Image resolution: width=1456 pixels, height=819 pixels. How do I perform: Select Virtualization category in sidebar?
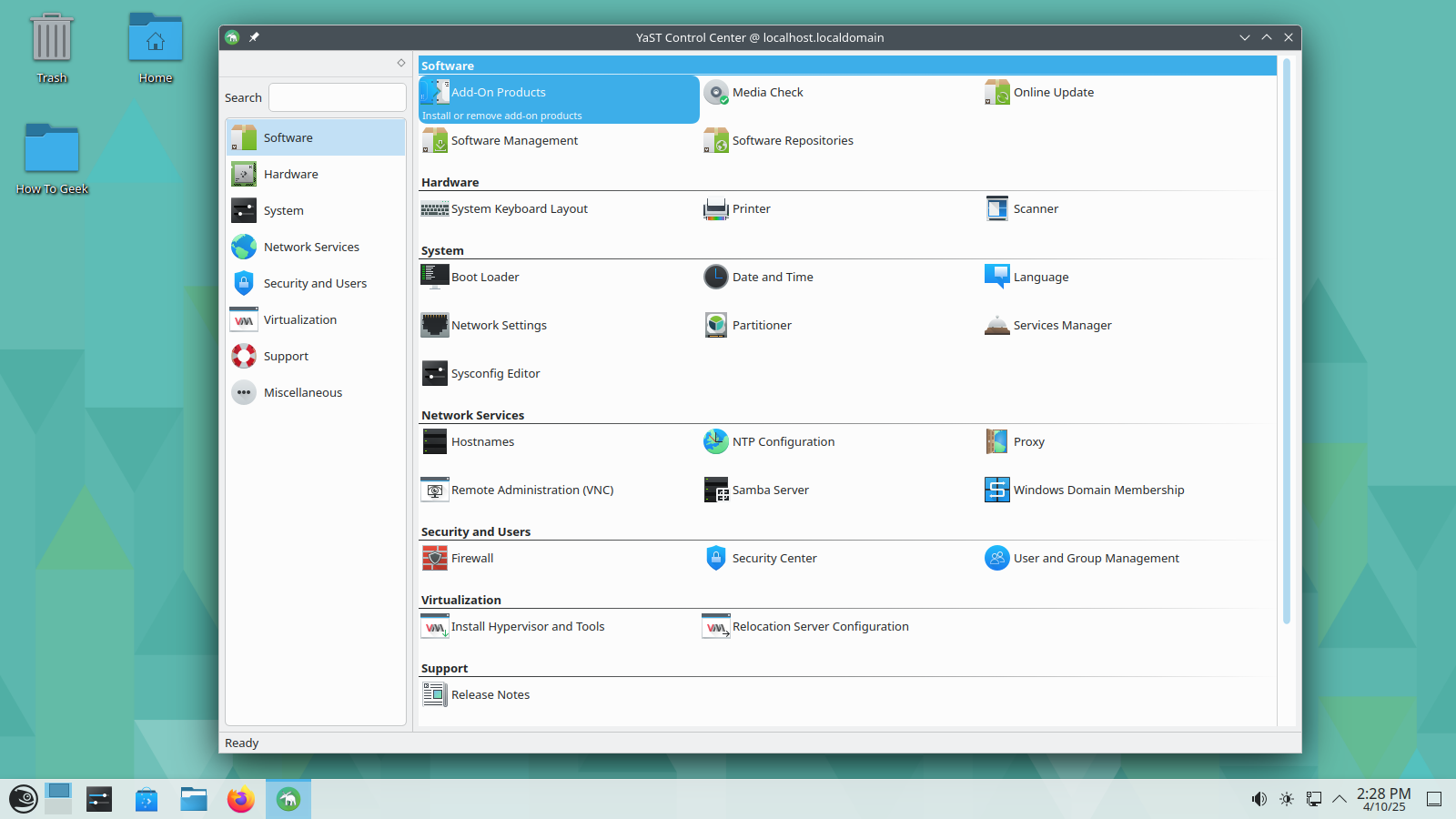[x=316, y=320]
